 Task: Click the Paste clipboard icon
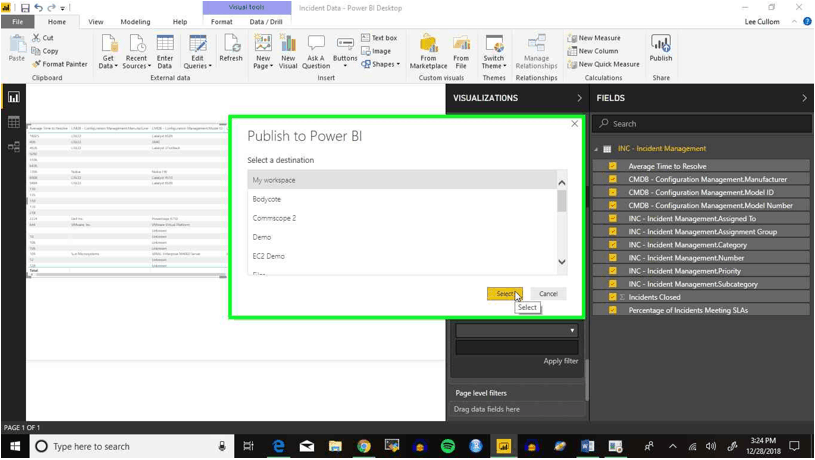coord(17,48)
